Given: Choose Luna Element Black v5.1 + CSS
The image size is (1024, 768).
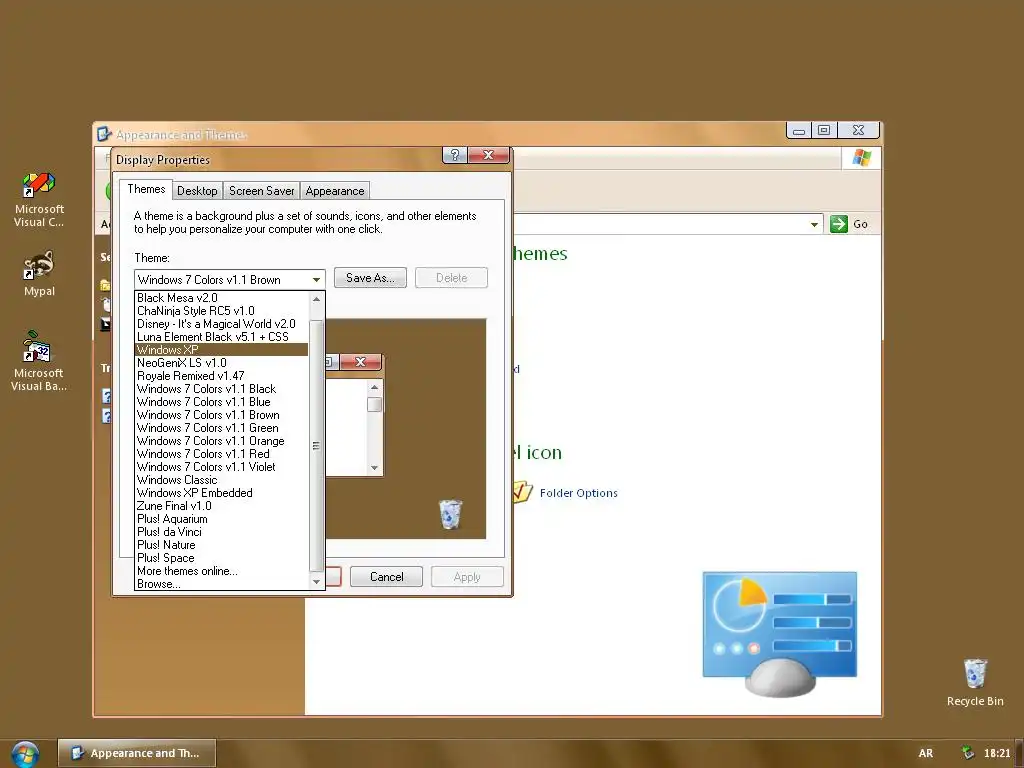Looking at the screenshot, I should (221, 337).
